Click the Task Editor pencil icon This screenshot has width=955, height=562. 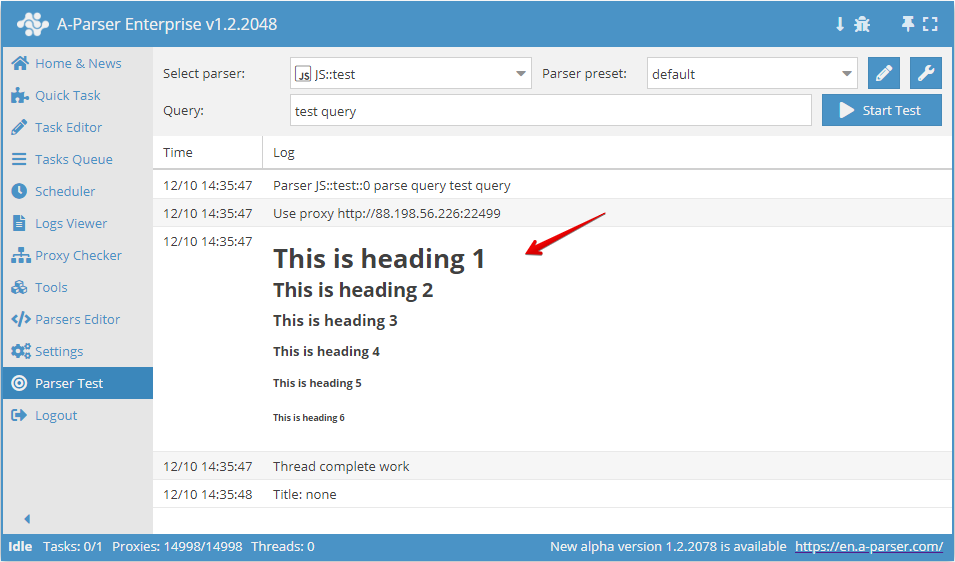[19, 127]
